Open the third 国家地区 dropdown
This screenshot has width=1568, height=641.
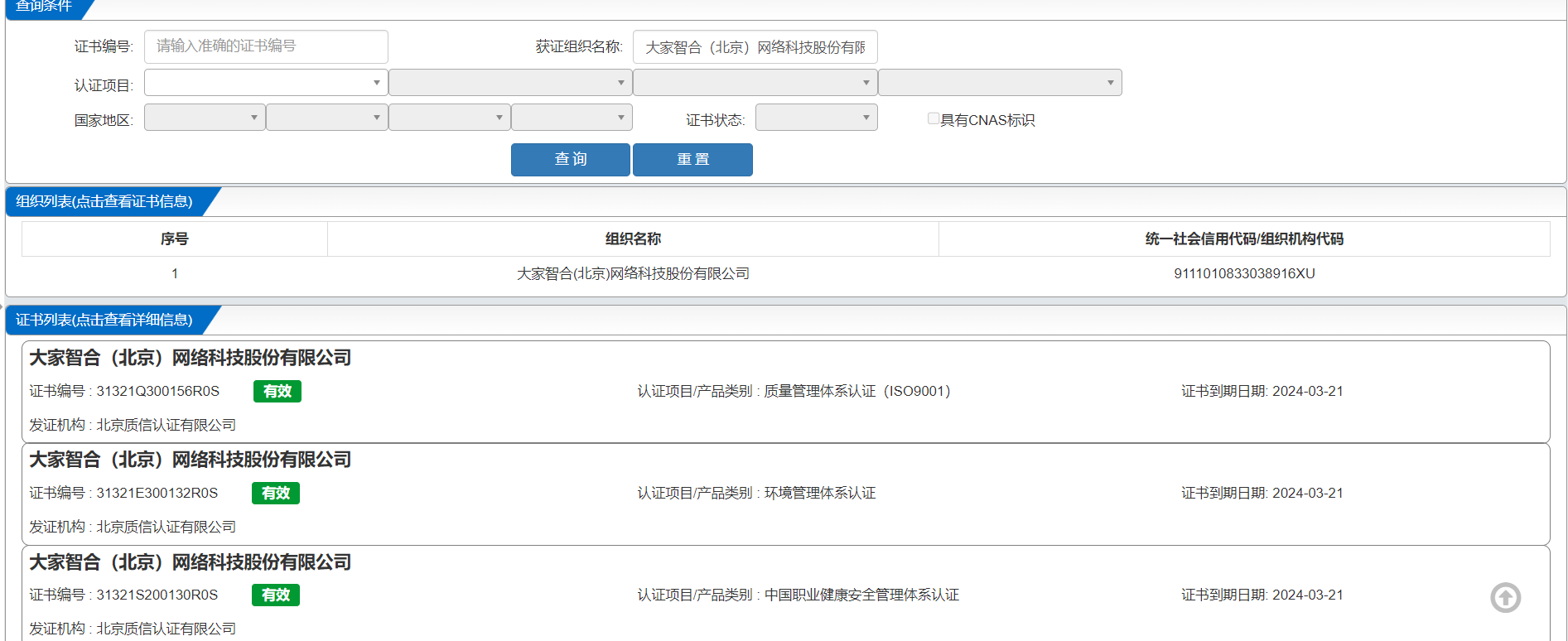point(450,118)
